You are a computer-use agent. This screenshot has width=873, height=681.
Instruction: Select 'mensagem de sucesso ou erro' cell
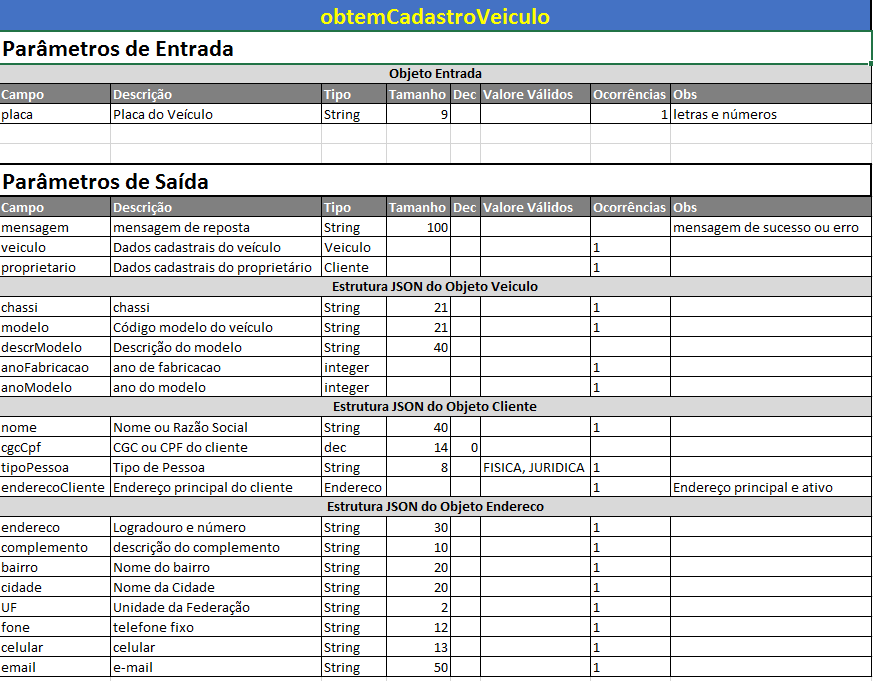(771, 228)
